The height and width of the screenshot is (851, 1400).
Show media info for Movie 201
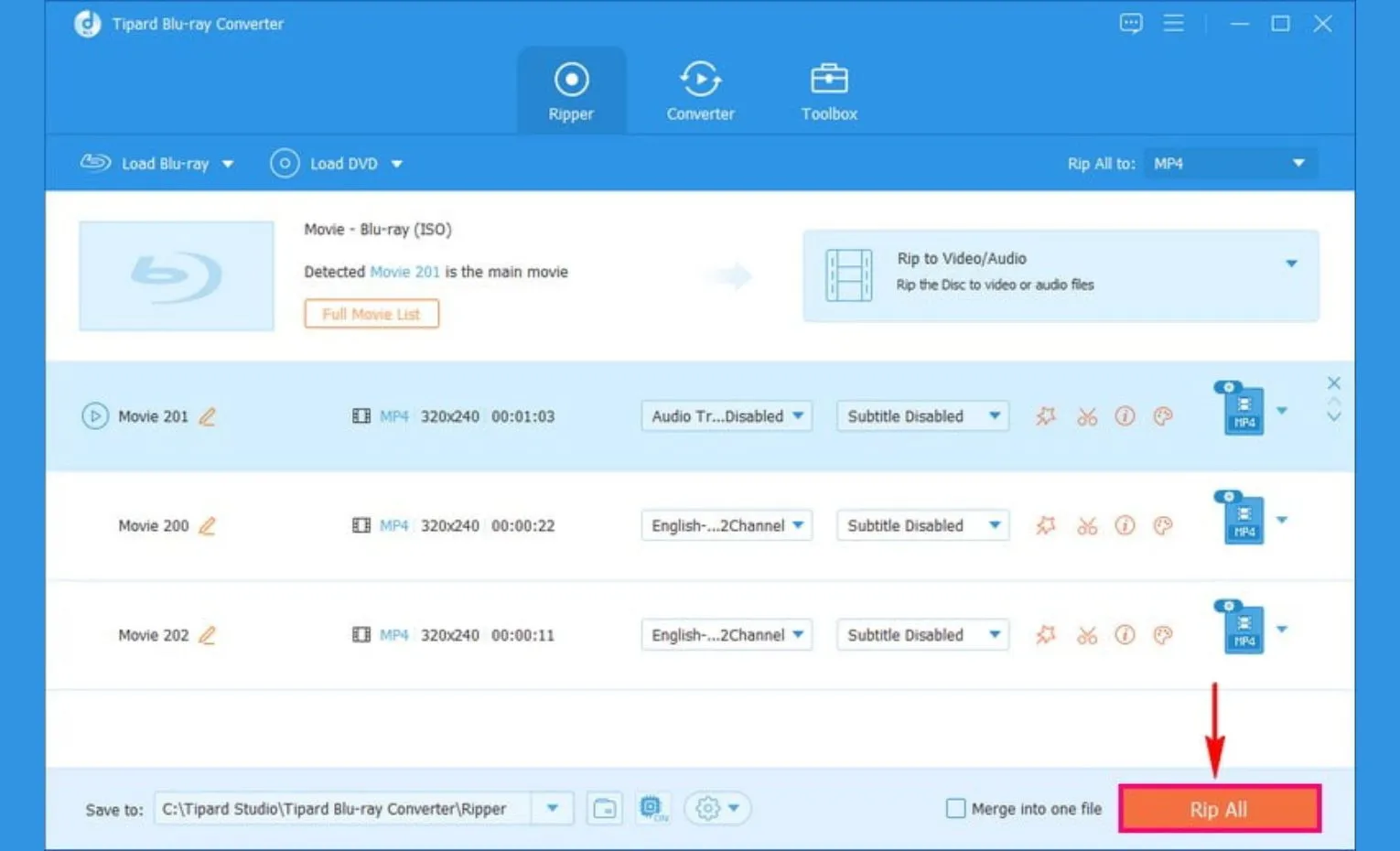tap(1125, 416)
